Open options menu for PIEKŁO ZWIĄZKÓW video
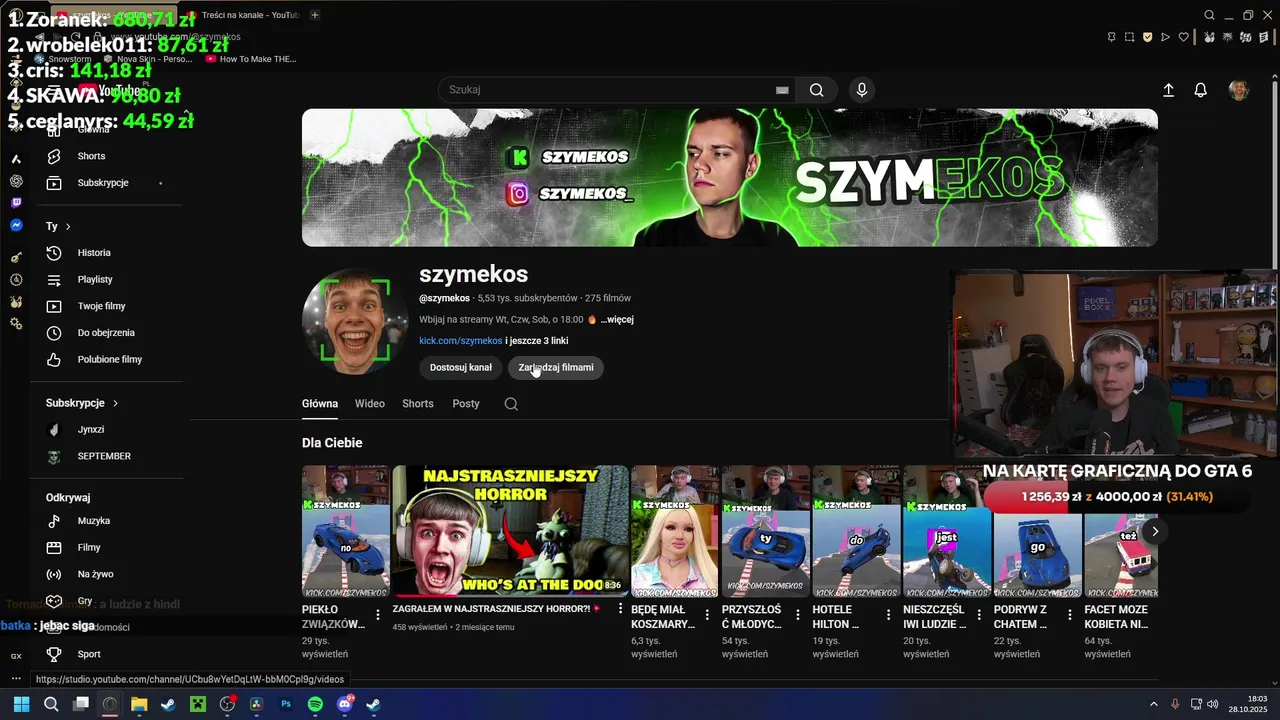Image resolution: width=1280 pixels, height=720 pixels. click(378, 615)
